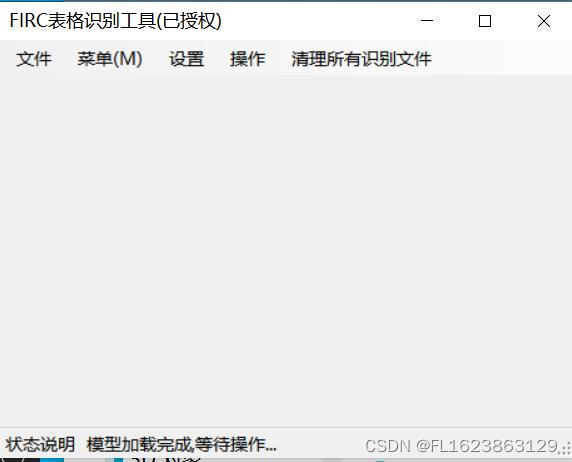Click blank status bar space before the CSDN watermark
The width and height of the screenshot is (572, 462).
click(x=321, y=444)
